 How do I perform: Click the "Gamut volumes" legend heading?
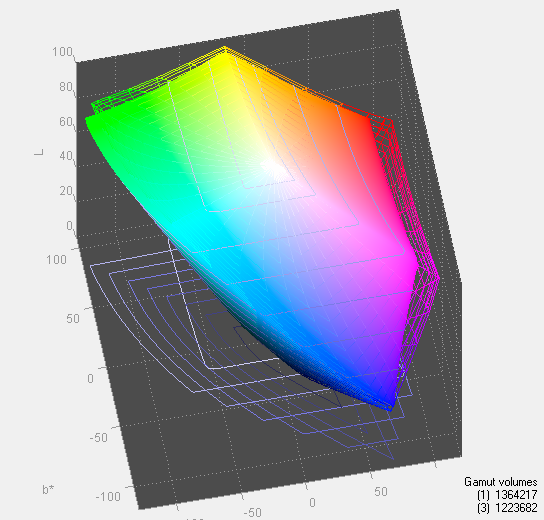[501, 482]
